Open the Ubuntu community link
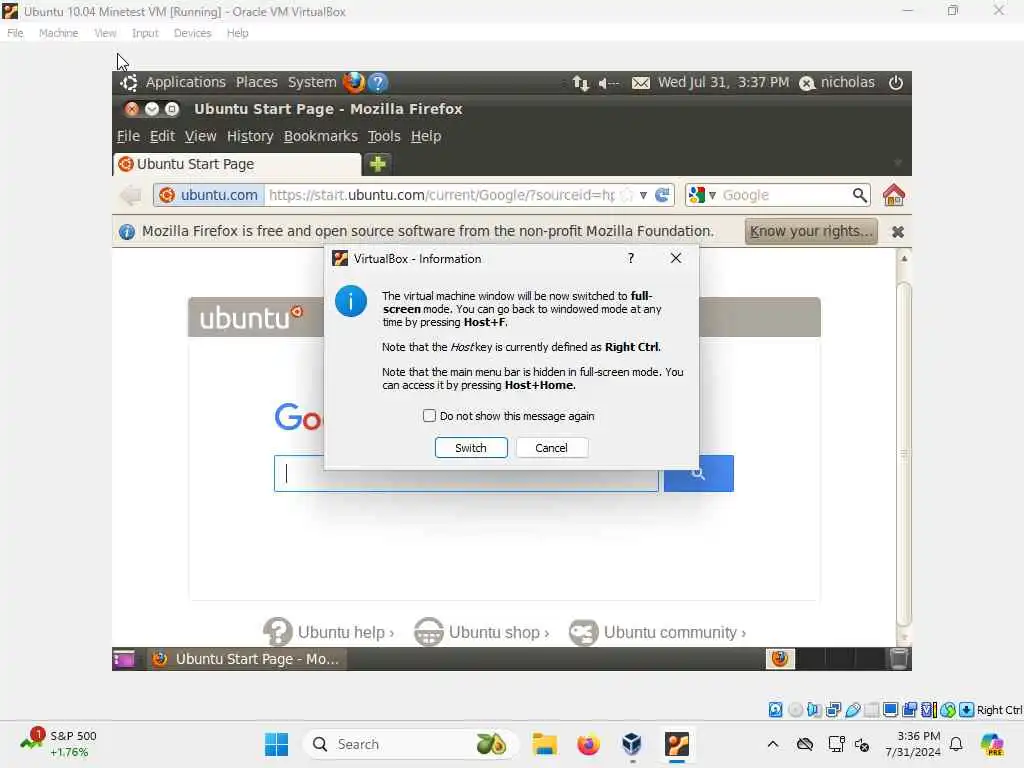 (x=658, y=632)
